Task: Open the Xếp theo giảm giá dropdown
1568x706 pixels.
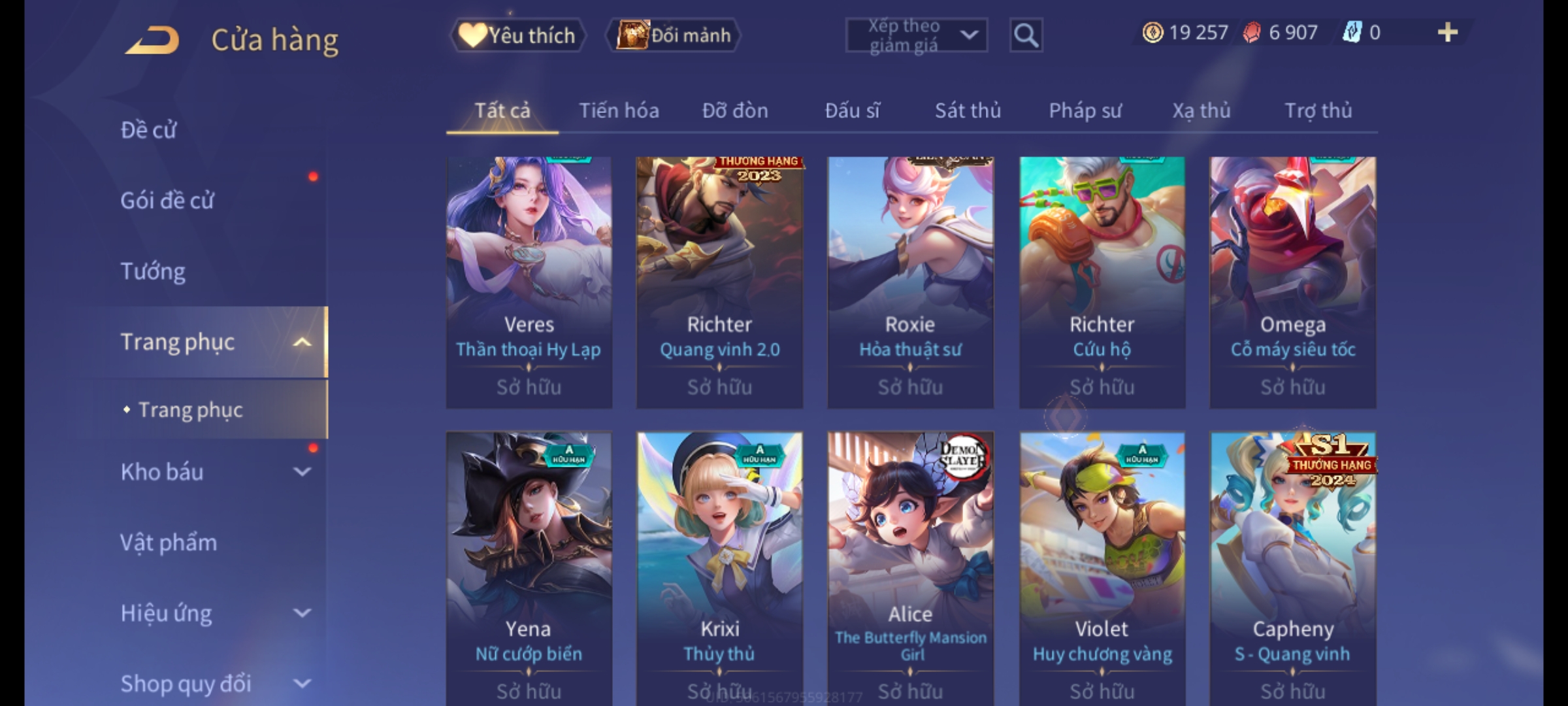Action: [916, 35]
